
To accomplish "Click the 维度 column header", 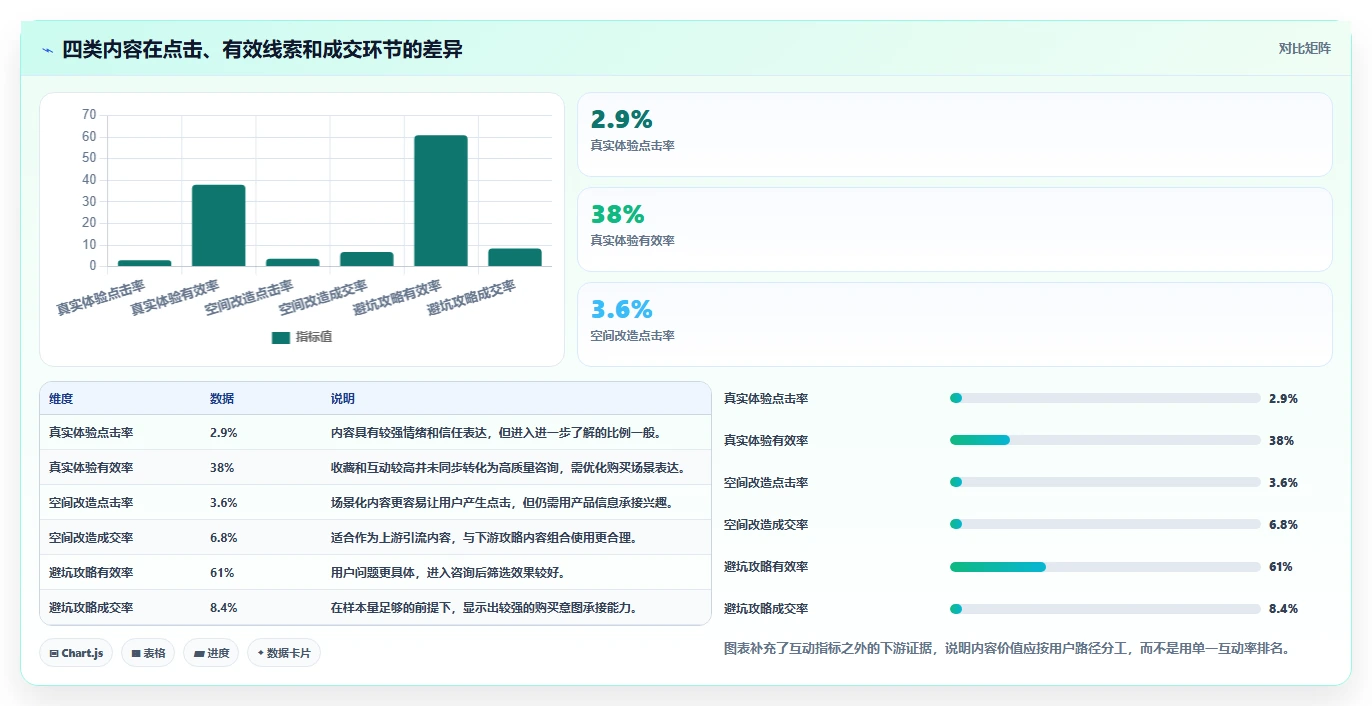I will coord(61,398).
